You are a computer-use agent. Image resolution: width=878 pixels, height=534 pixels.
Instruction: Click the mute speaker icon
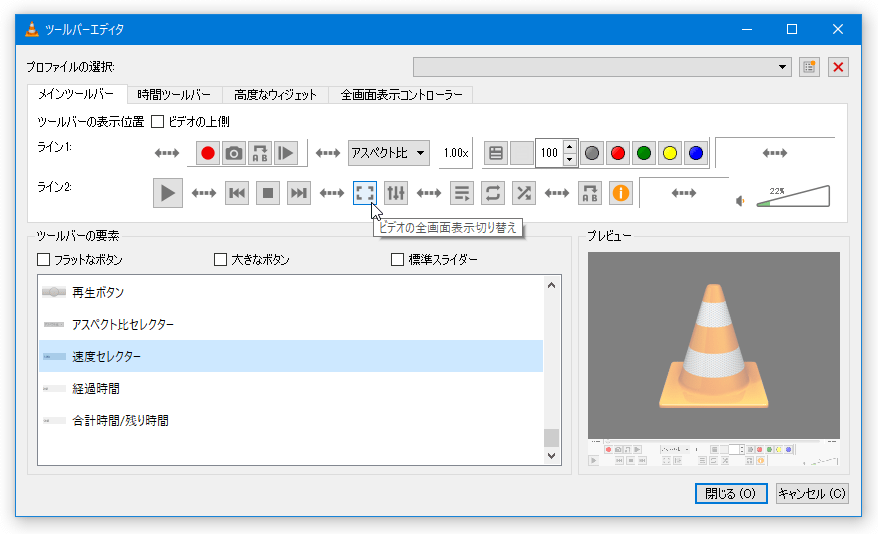pos(740,201)
